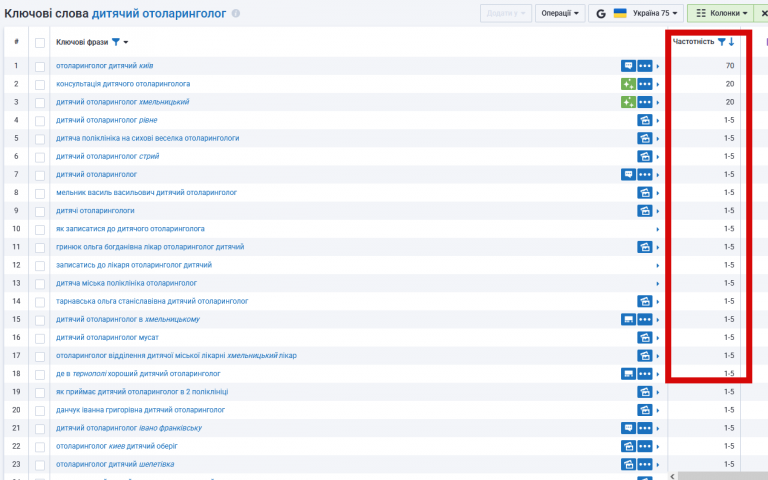Open three-dots menu for 'дитячий отоларинголог в хмельницькому'

[645, 319]
